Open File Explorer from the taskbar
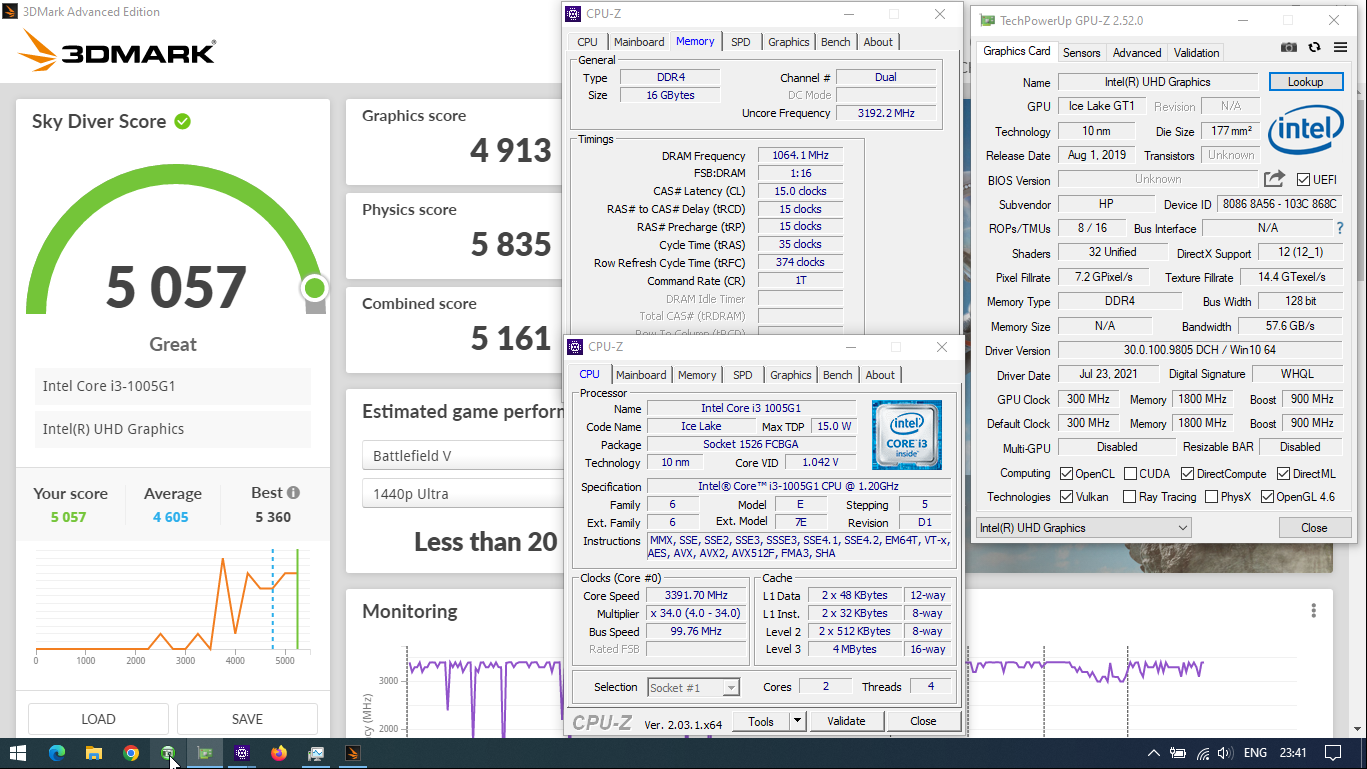The width and height of the screenshot is (1367, 769). coord(93,753)
